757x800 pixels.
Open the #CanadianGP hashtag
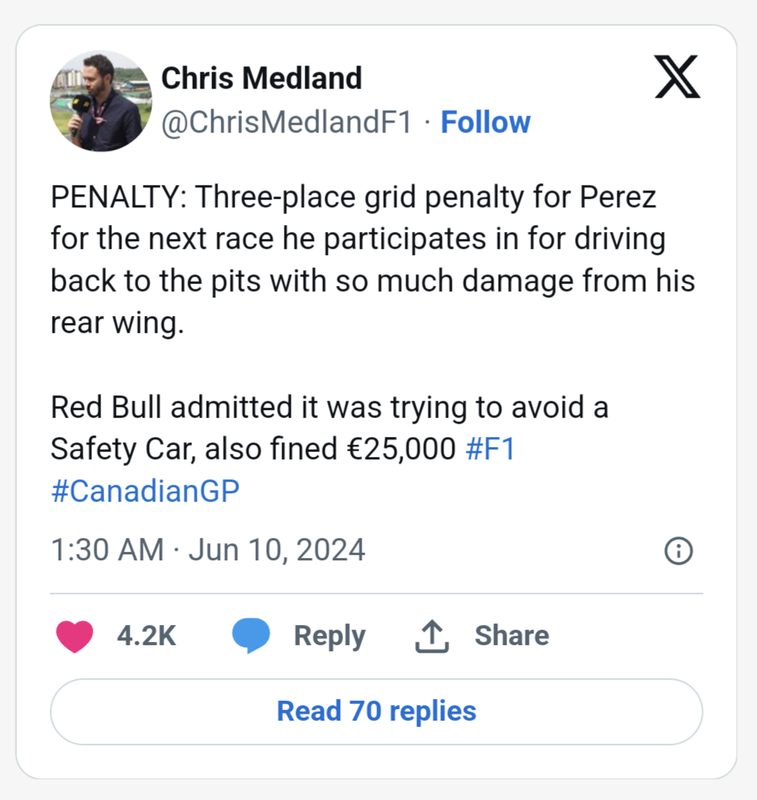(x=146, y=493)
